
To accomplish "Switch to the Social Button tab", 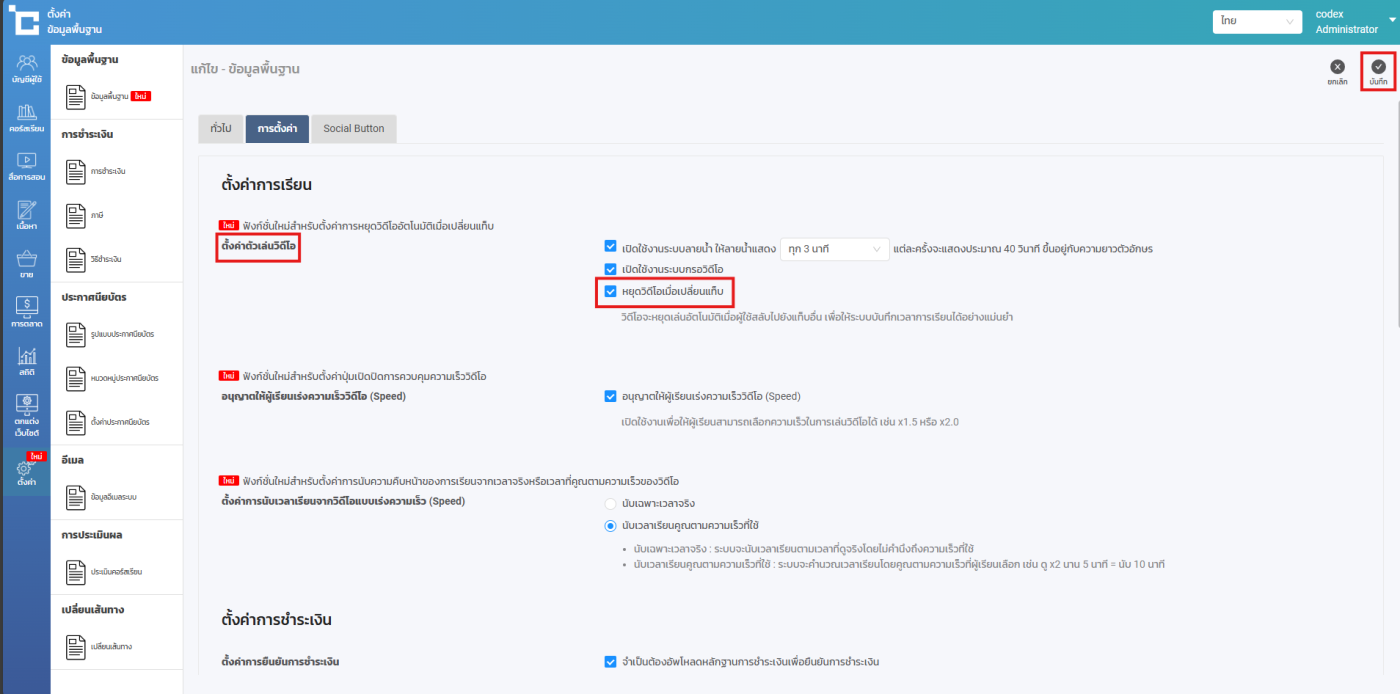I will click(x=353, y=129).
